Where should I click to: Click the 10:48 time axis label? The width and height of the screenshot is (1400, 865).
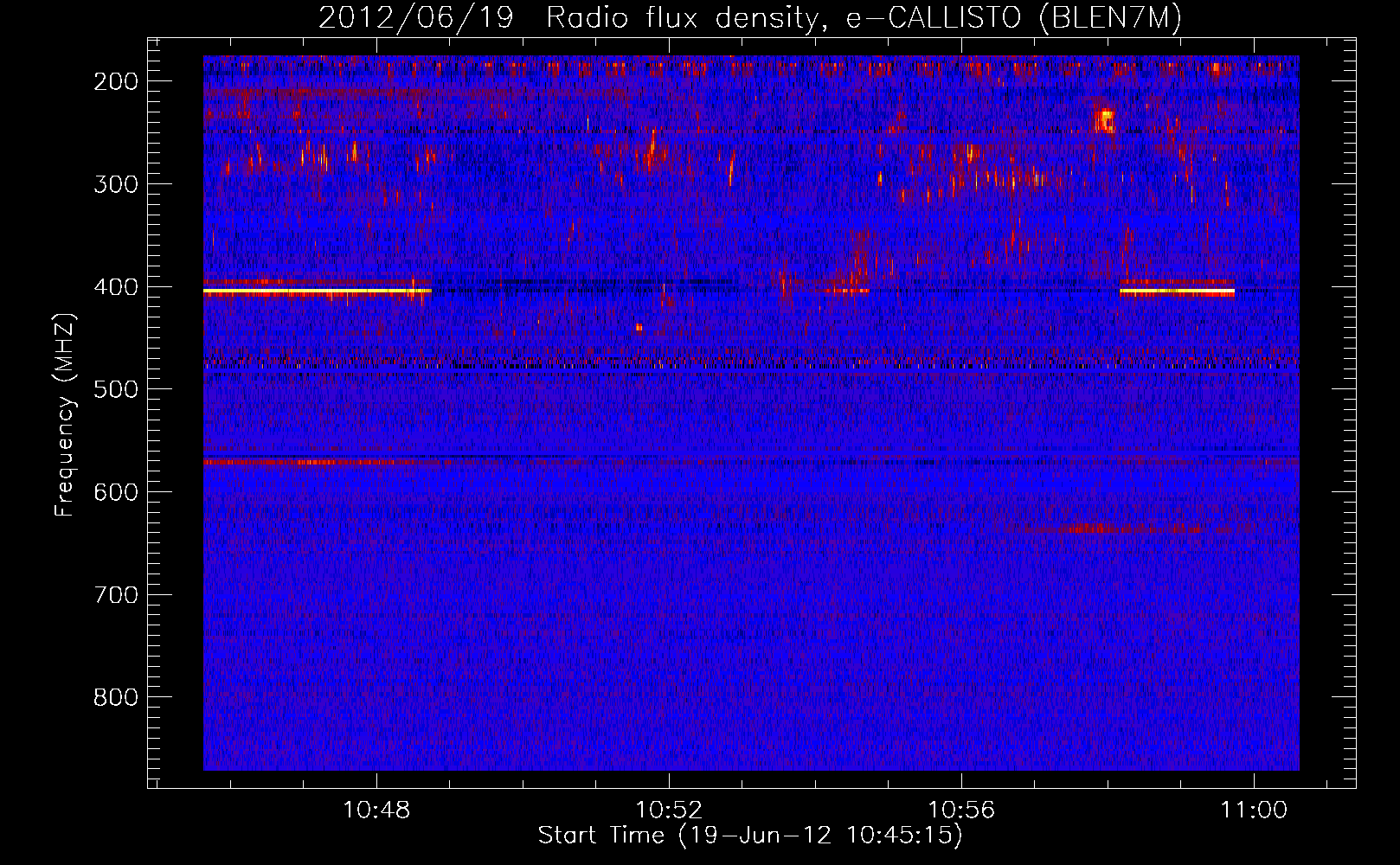376,811
